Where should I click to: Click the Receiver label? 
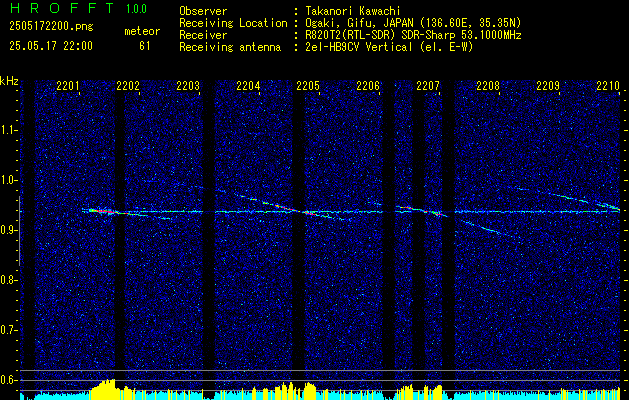click(x=203, y=35)
